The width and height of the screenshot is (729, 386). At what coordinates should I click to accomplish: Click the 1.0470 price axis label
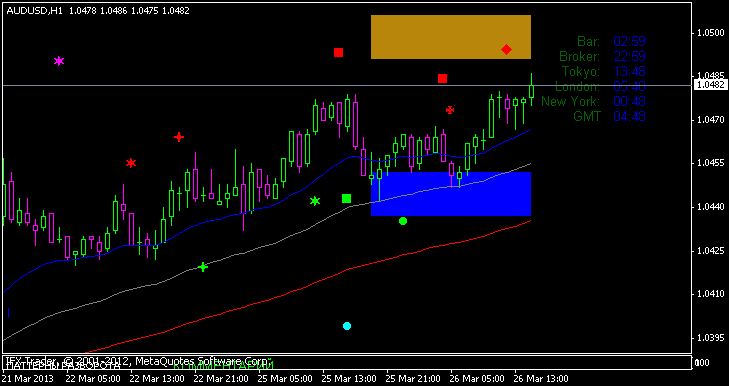point(711,120)
